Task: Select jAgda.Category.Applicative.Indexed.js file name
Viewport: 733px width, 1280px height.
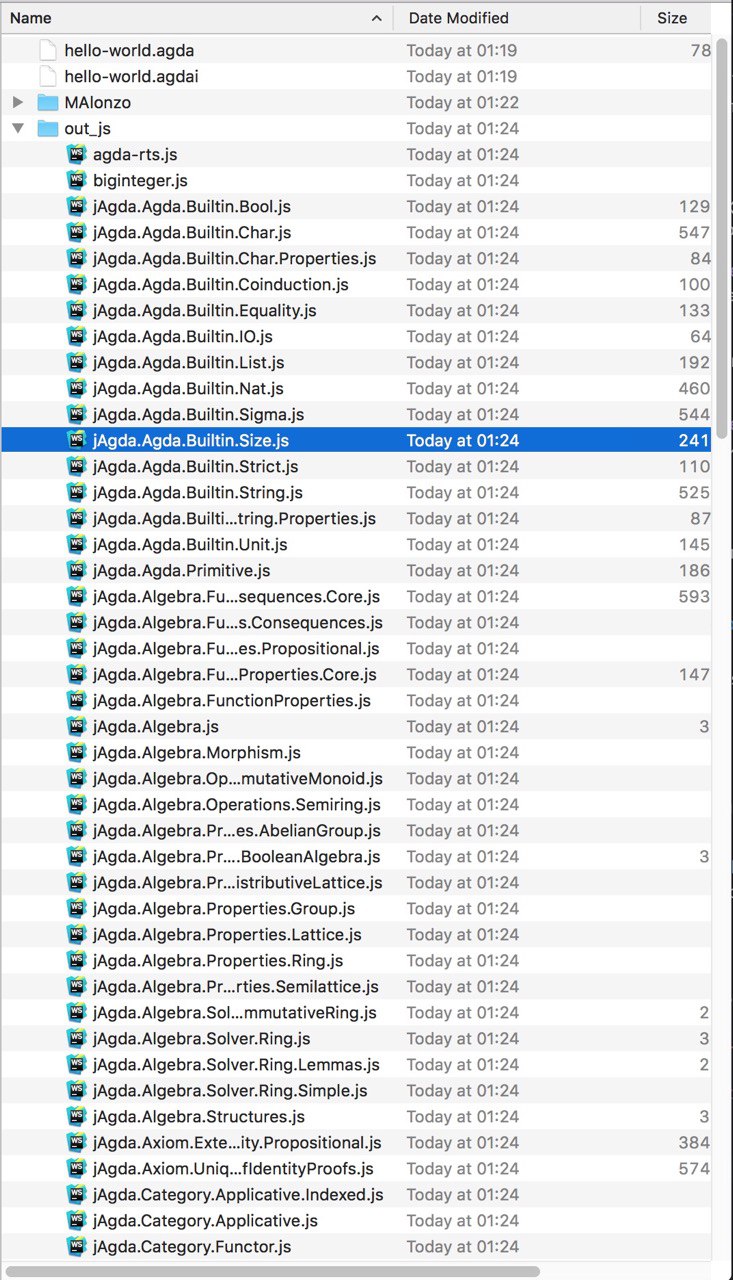Action: [237, 1194]
